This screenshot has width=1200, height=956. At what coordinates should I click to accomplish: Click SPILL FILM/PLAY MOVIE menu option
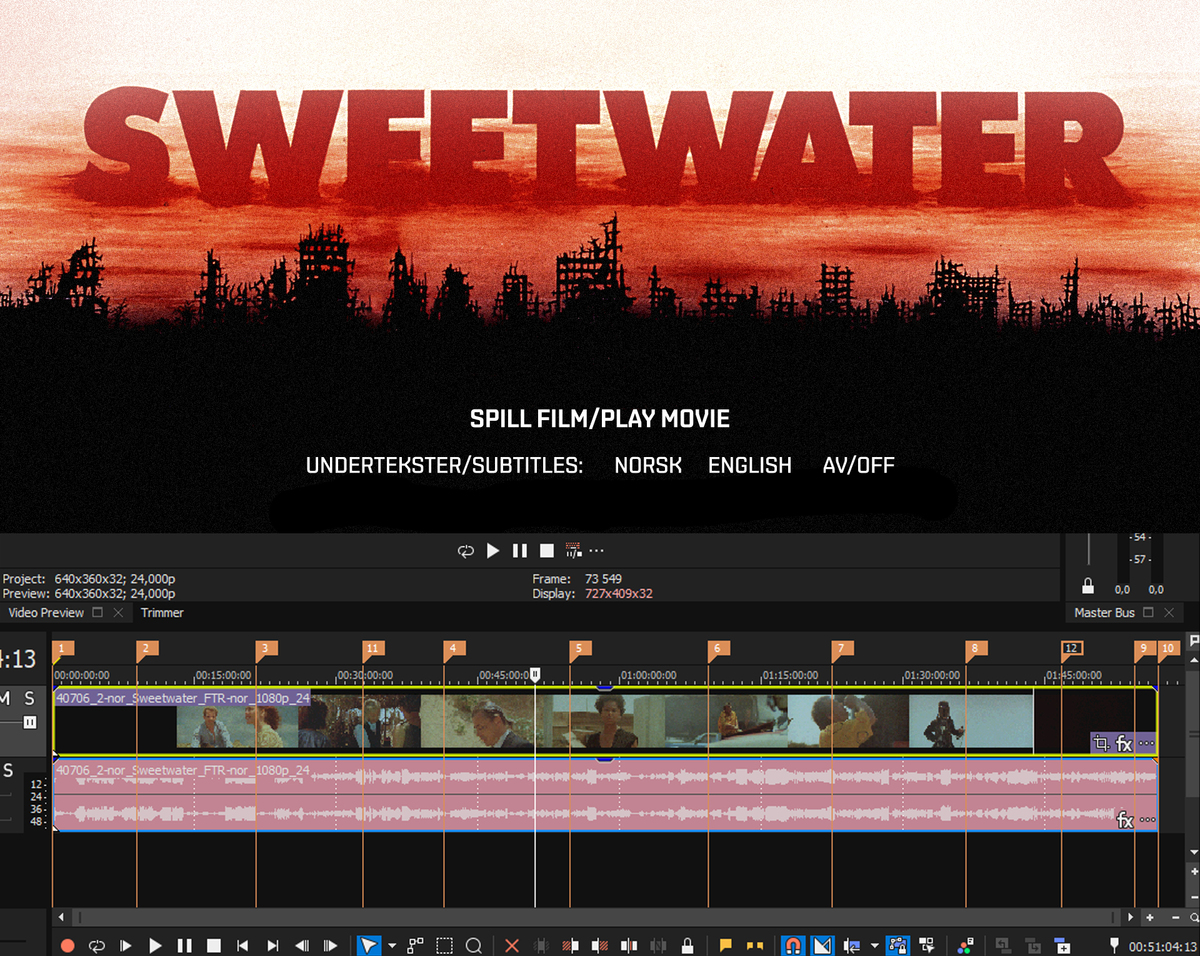coord(600,419)
